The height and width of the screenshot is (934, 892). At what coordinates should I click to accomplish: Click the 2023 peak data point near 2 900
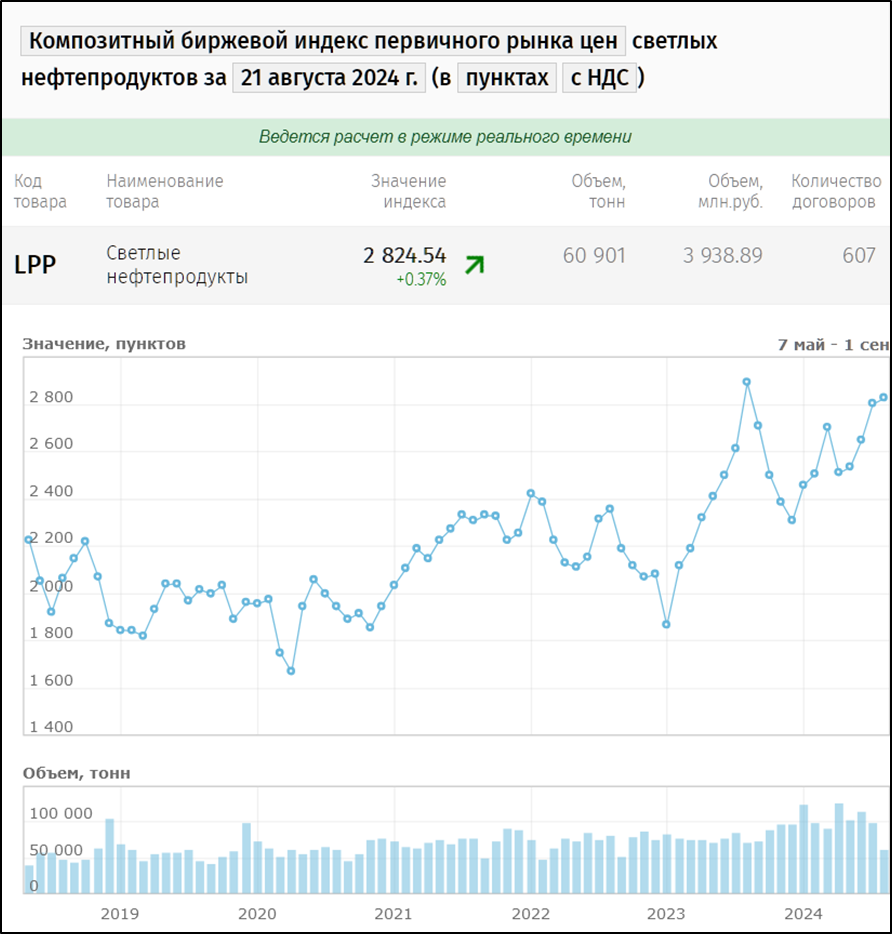pyautogui.click(x=747, y=382)
